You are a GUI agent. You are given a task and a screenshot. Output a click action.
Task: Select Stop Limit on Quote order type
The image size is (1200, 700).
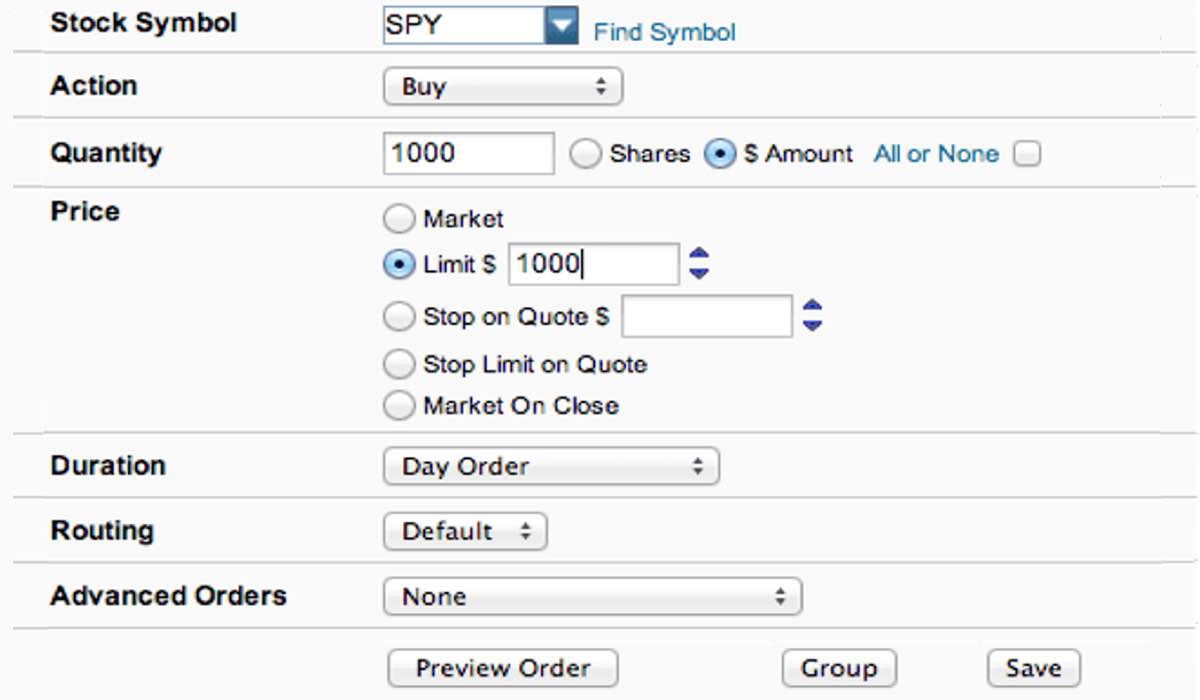pos(399,363)
